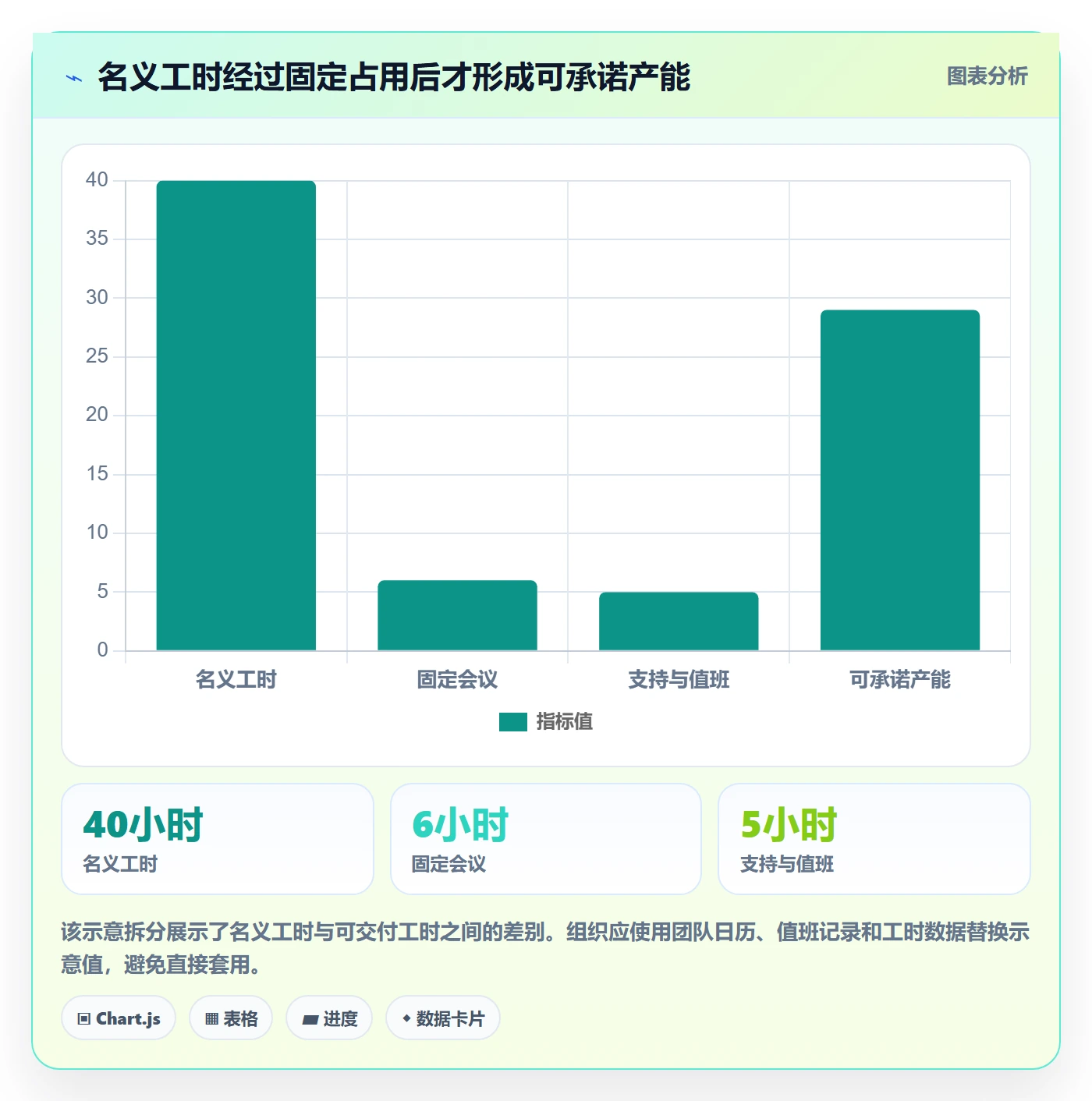Click the lightning bolt icon beside the title
Viewport: 1092px width, 1101px height.
point(74,78)
